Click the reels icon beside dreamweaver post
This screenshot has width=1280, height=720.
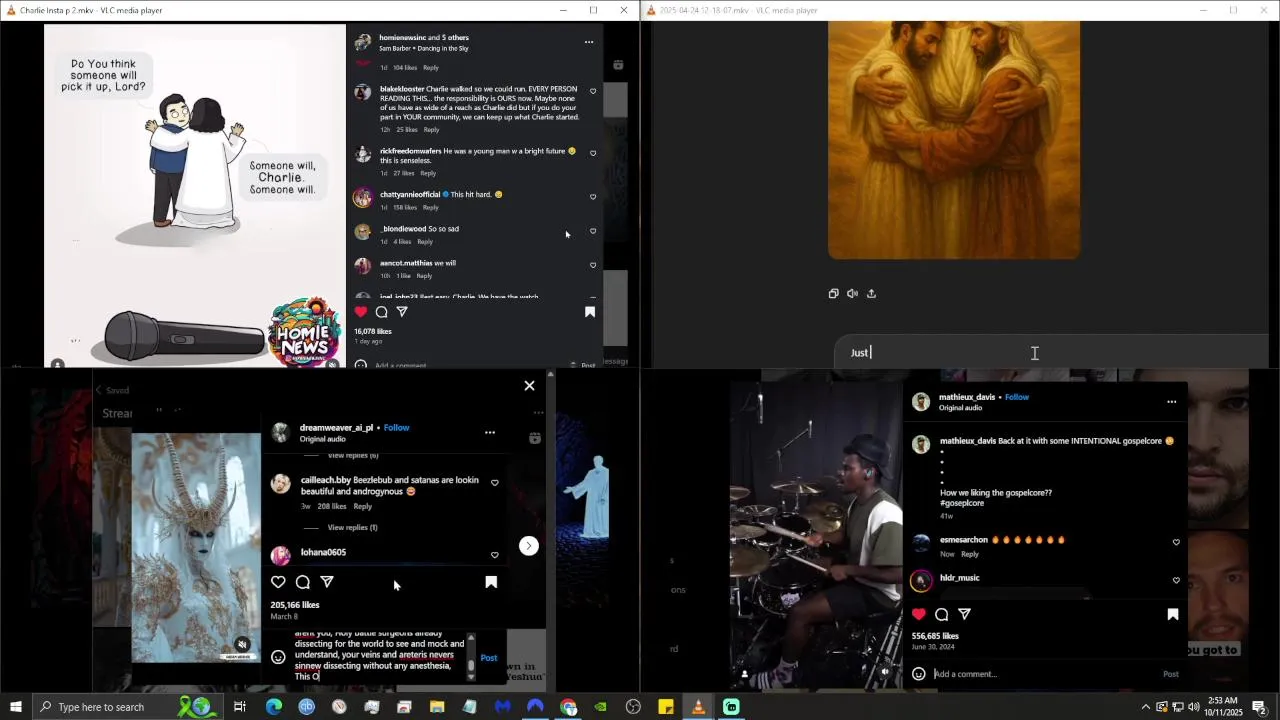pyautogui.click(x=535, y=438)
